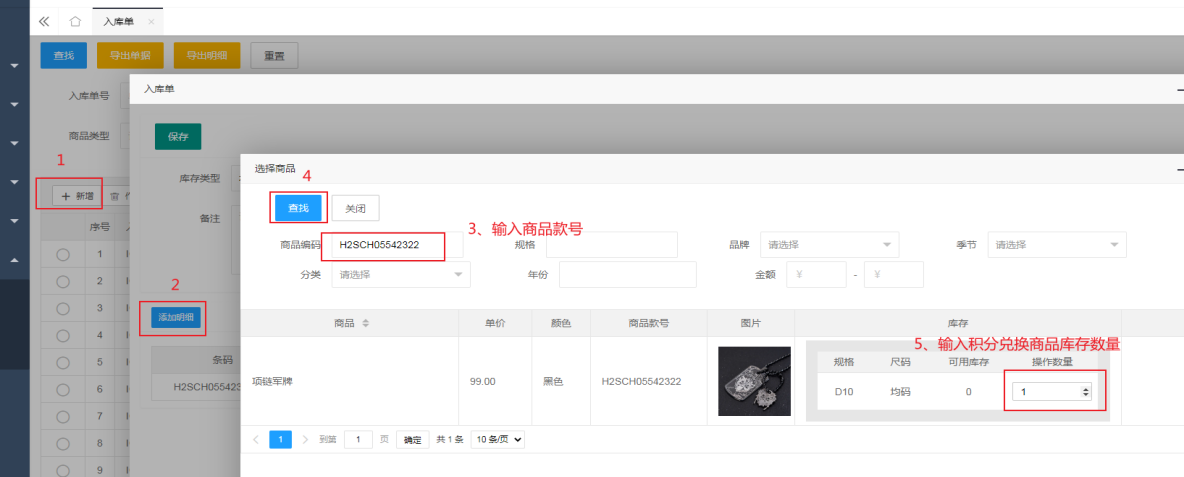Screen dimensions: 1184x477
Task: Open the 季节 dropdown
Action: (x=1057, y=245)
